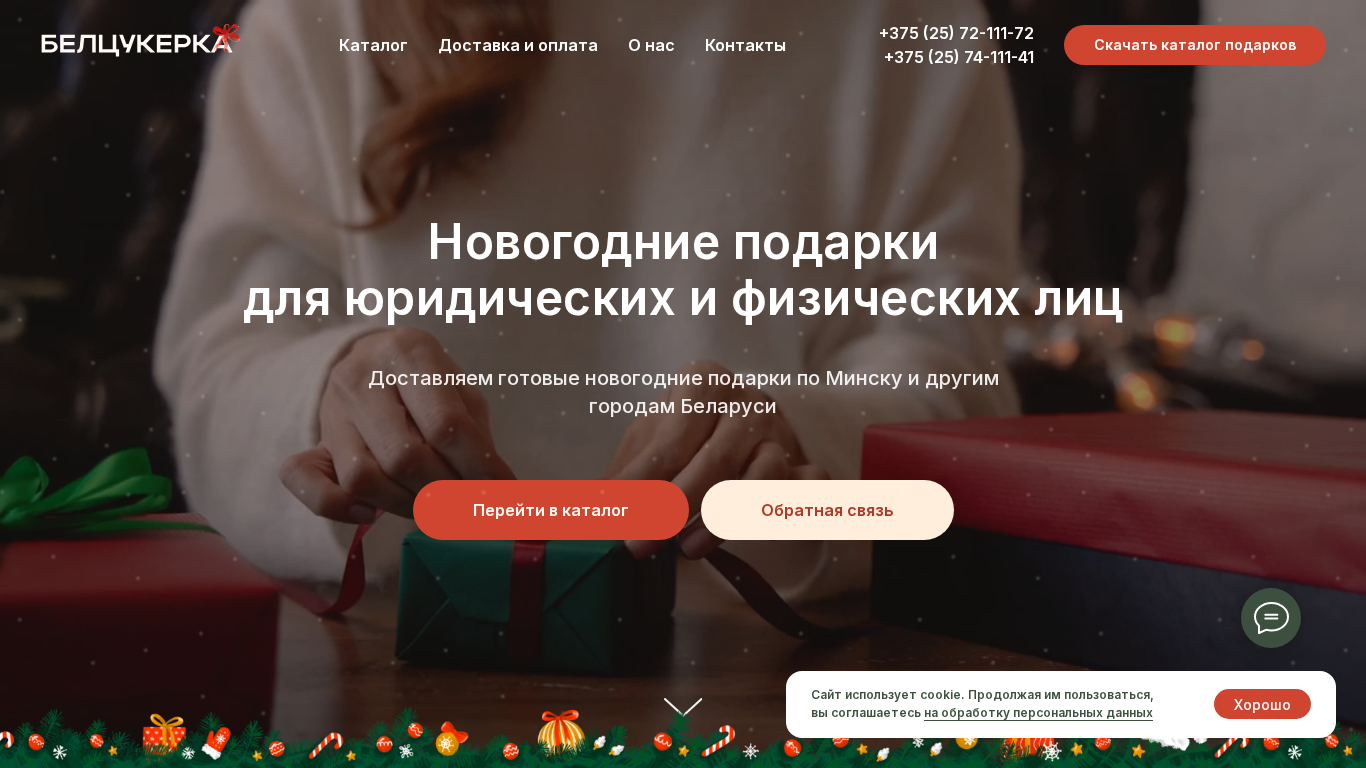Open the chat widget bubble icon
The height and width of the screenshot is (768, 1366).
tap(1271, 618)
